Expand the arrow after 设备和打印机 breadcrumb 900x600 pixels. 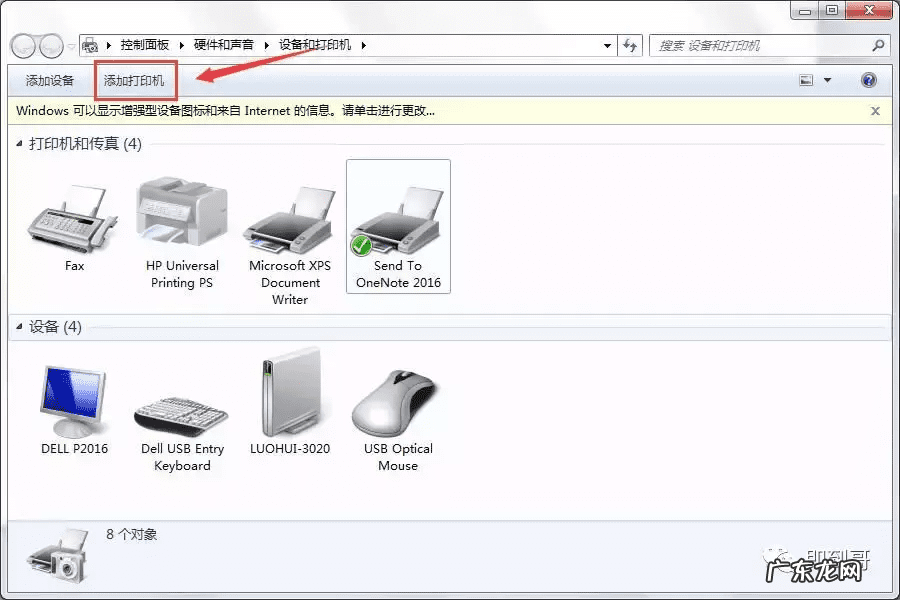363,45
